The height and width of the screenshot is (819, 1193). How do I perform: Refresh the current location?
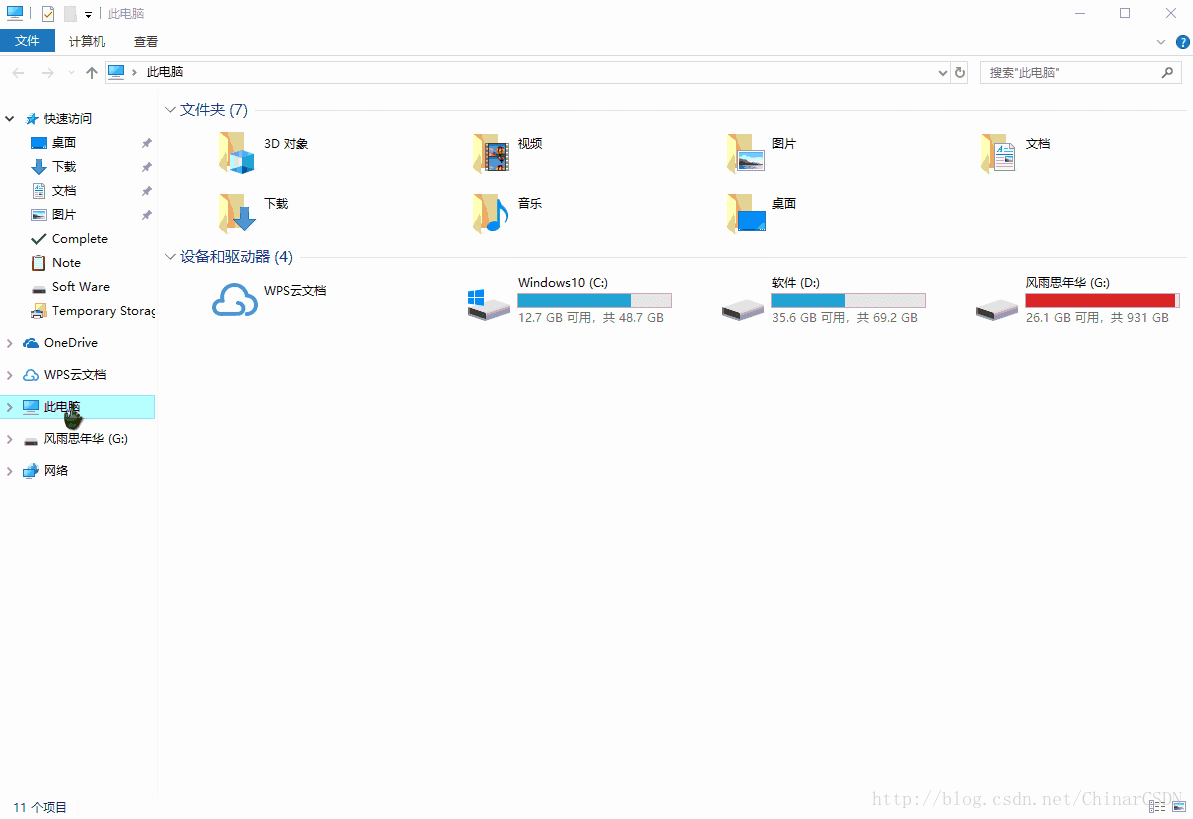(959, 72)
